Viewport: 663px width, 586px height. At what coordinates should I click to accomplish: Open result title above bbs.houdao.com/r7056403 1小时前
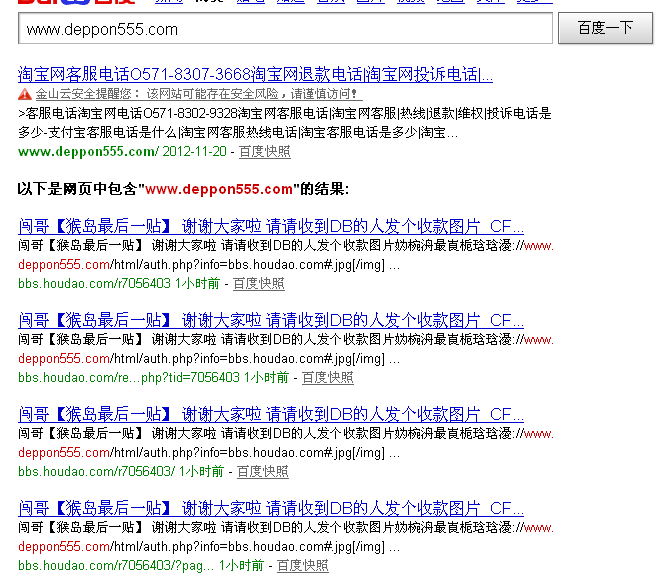tap(271, 227)
